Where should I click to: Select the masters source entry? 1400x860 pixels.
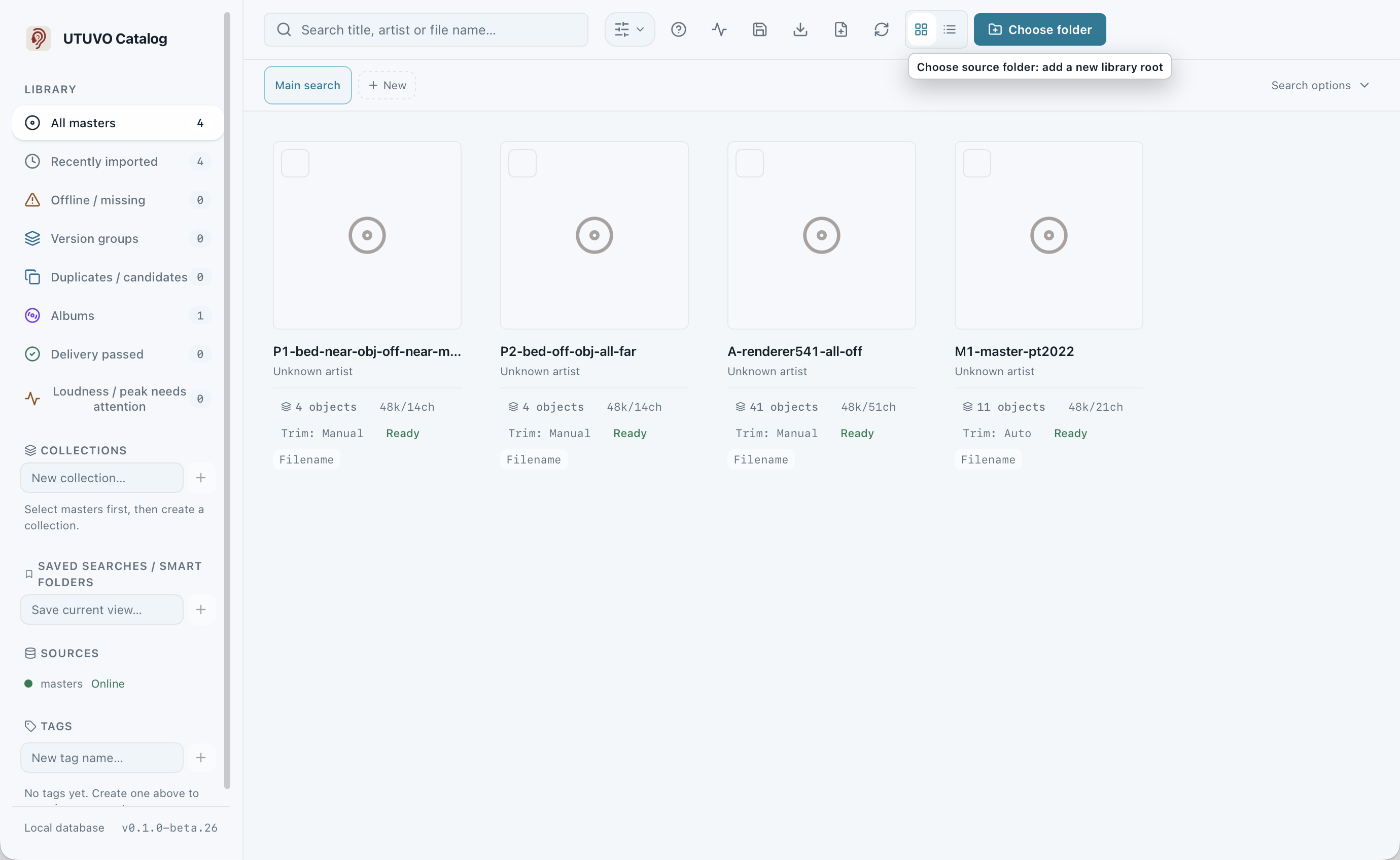pos(75,684)
